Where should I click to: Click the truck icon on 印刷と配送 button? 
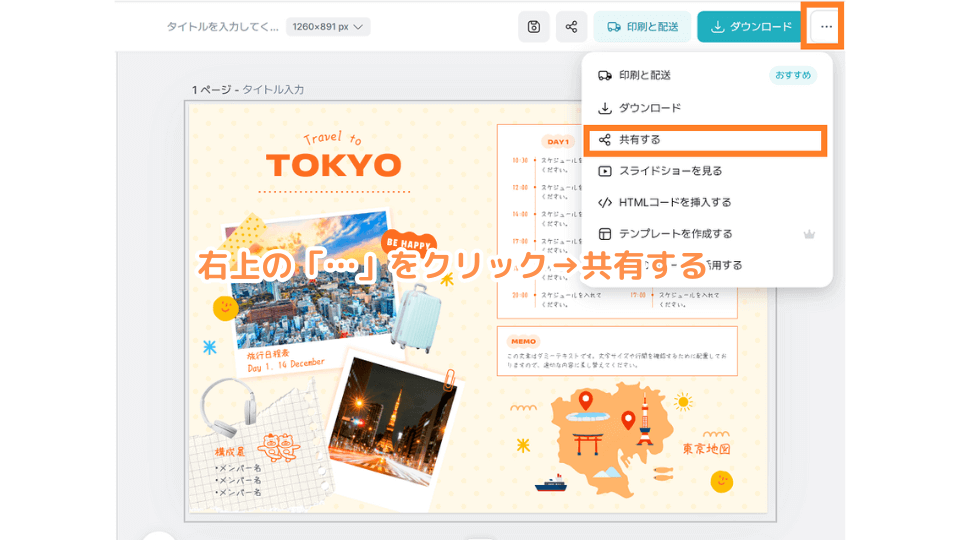click(614, 27)
